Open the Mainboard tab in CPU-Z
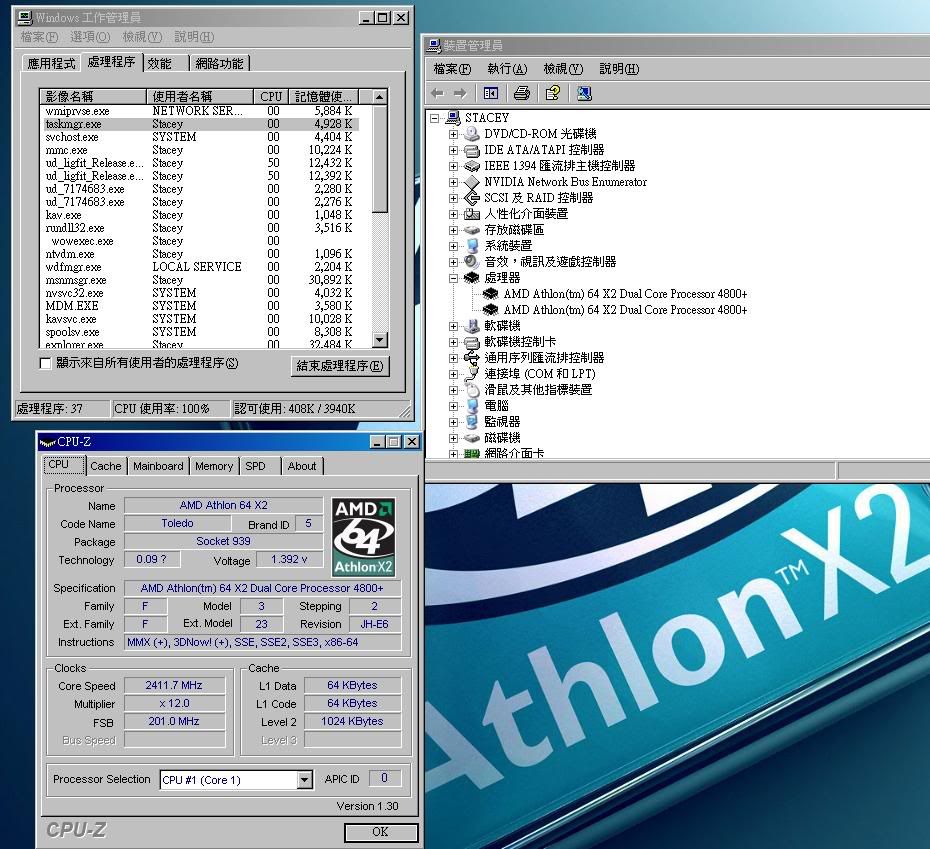The height and width of the screenshot is (849, 930). pos(158,466)
